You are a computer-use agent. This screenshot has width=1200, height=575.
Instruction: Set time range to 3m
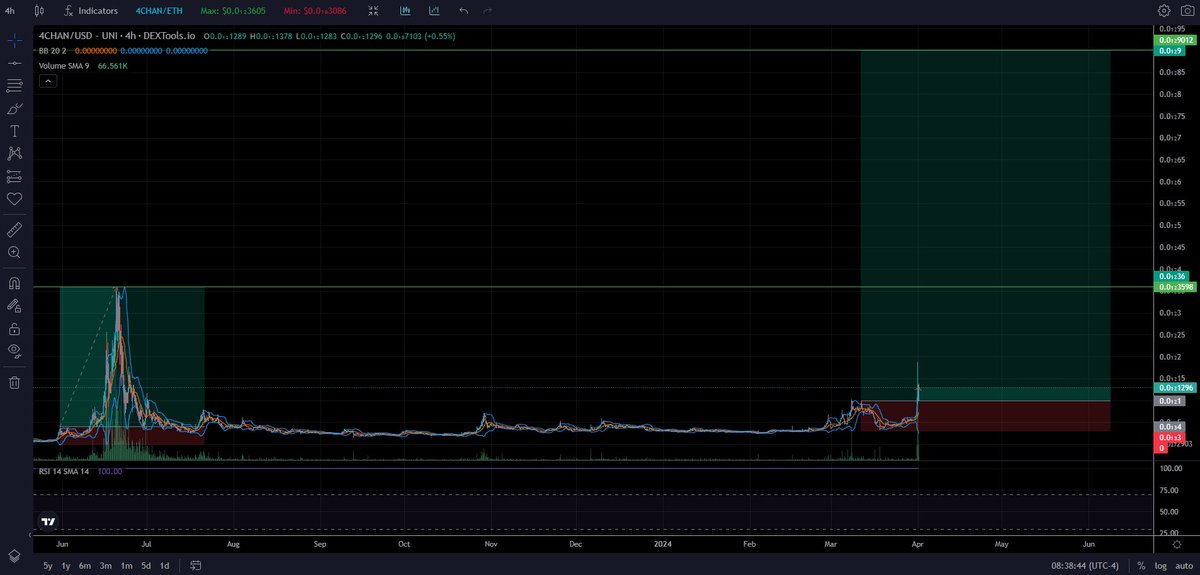(106, 566)
